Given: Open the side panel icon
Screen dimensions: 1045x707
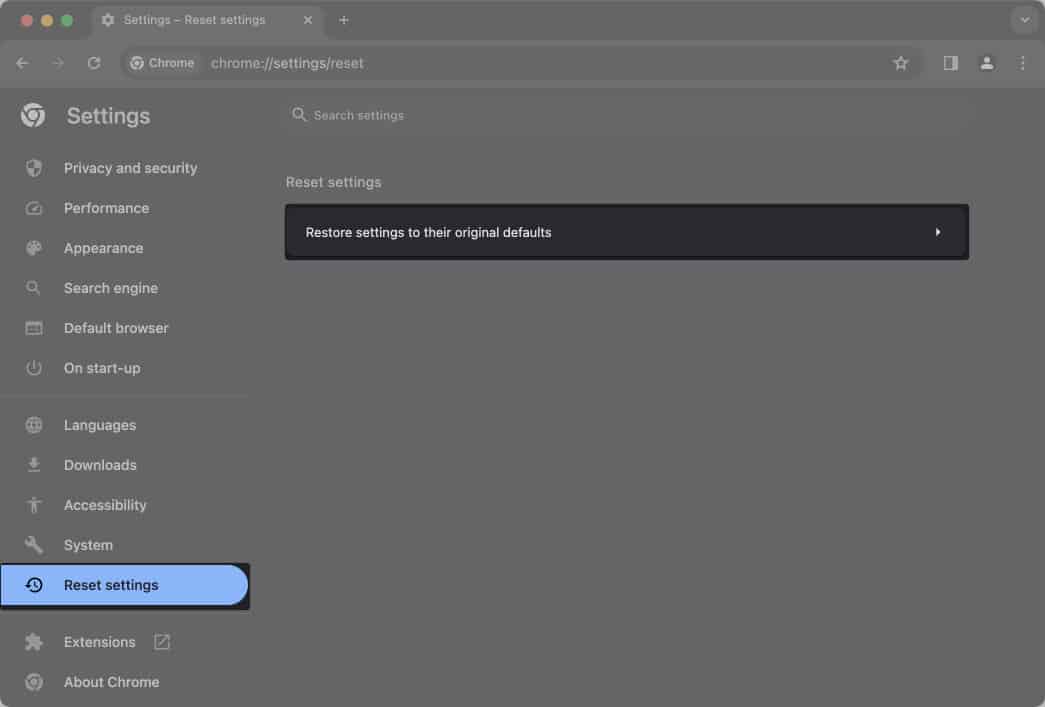Looking at the screenshot, I should (x=950, y=63).
